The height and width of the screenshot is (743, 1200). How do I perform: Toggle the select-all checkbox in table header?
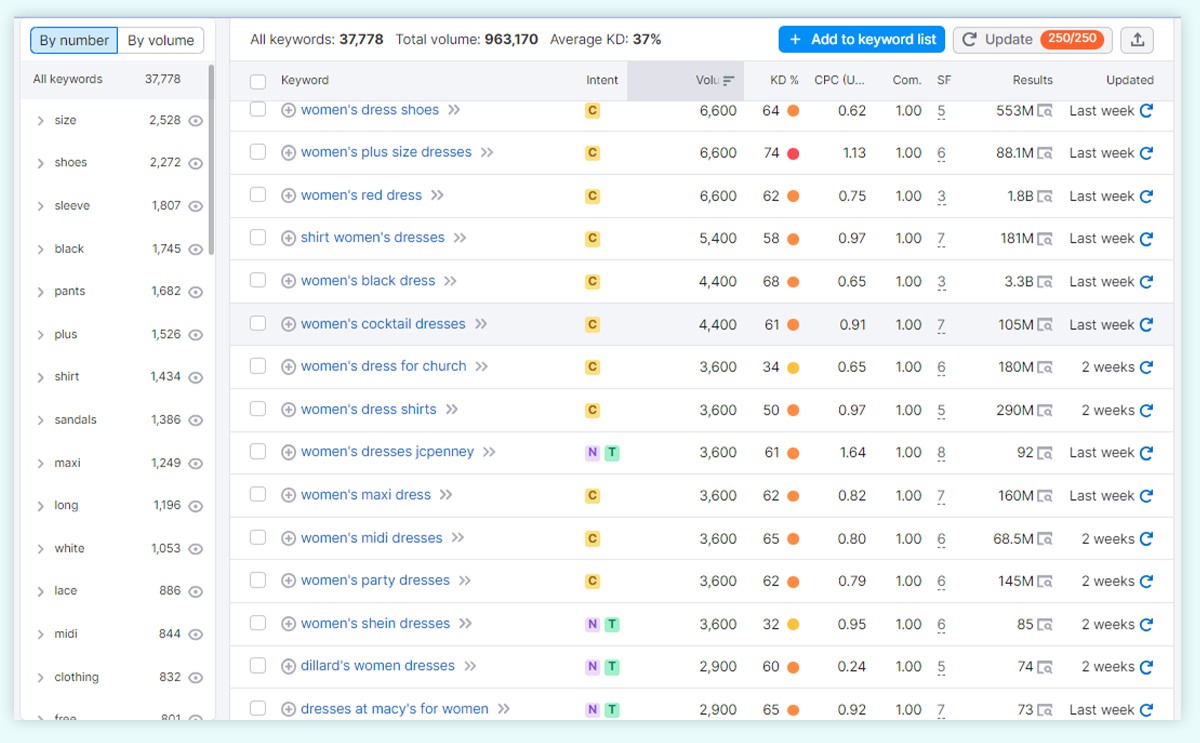[258, 81]
